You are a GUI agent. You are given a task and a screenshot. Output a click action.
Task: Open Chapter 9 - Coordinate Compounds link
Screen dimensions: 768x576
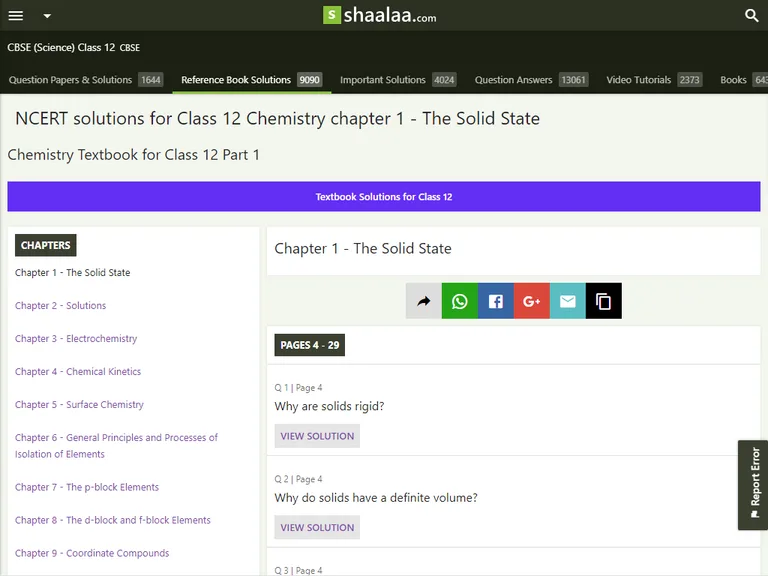click(x=92, y=553)
